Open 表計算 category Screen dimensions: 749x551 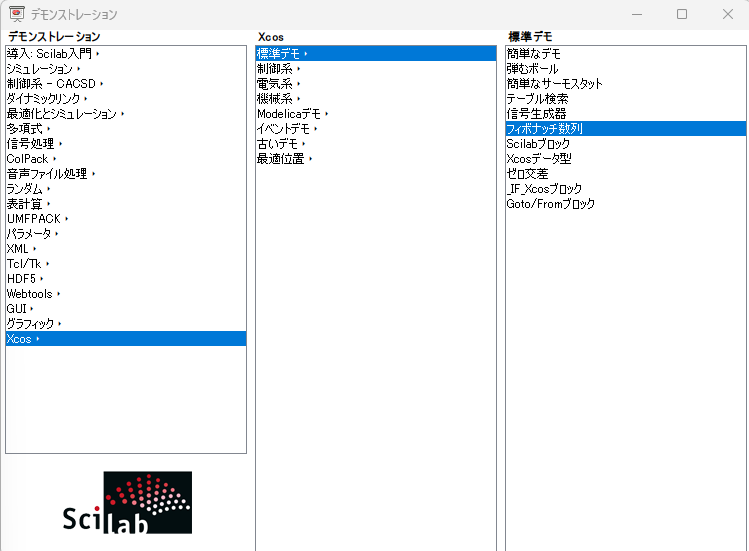[126, 204]
